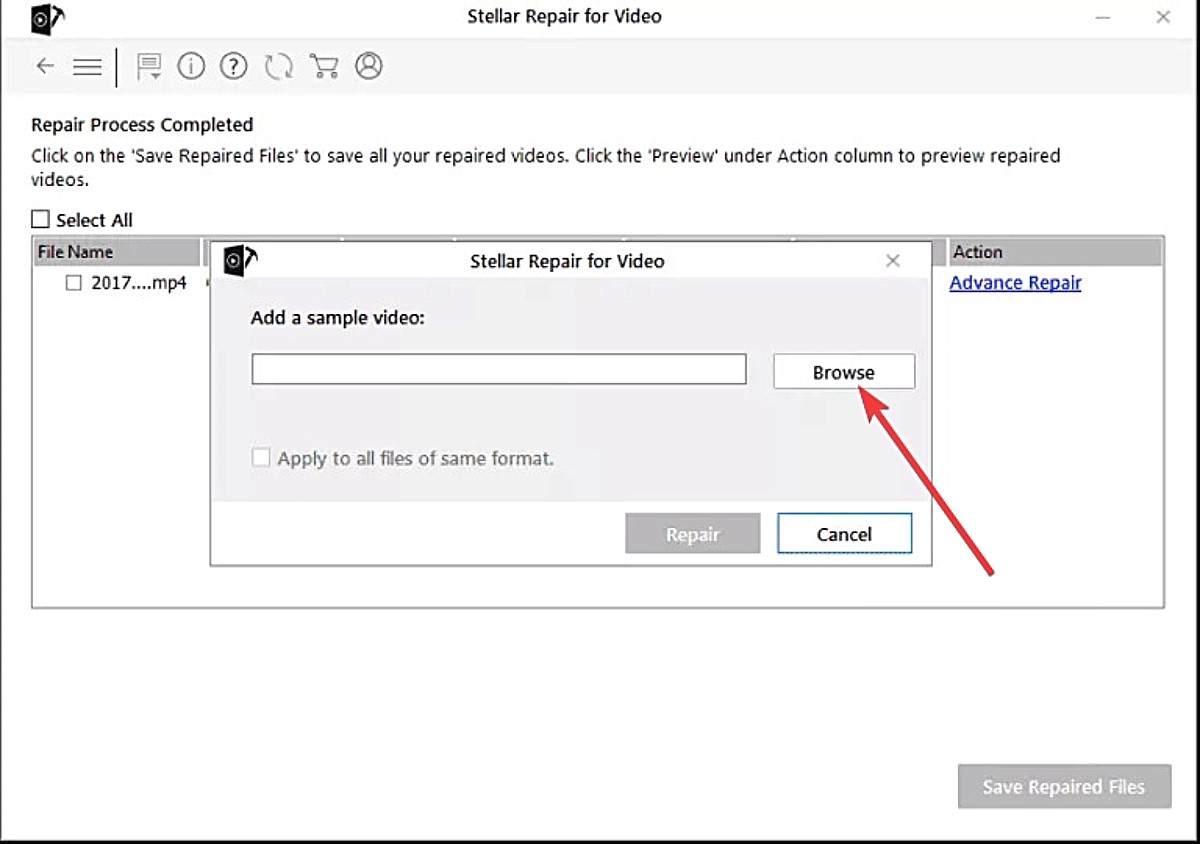Click the 'Repair Process Completed' heading
Image resolution: width=1200 pixels, height=844 pixels.
[x=142, y=125]
